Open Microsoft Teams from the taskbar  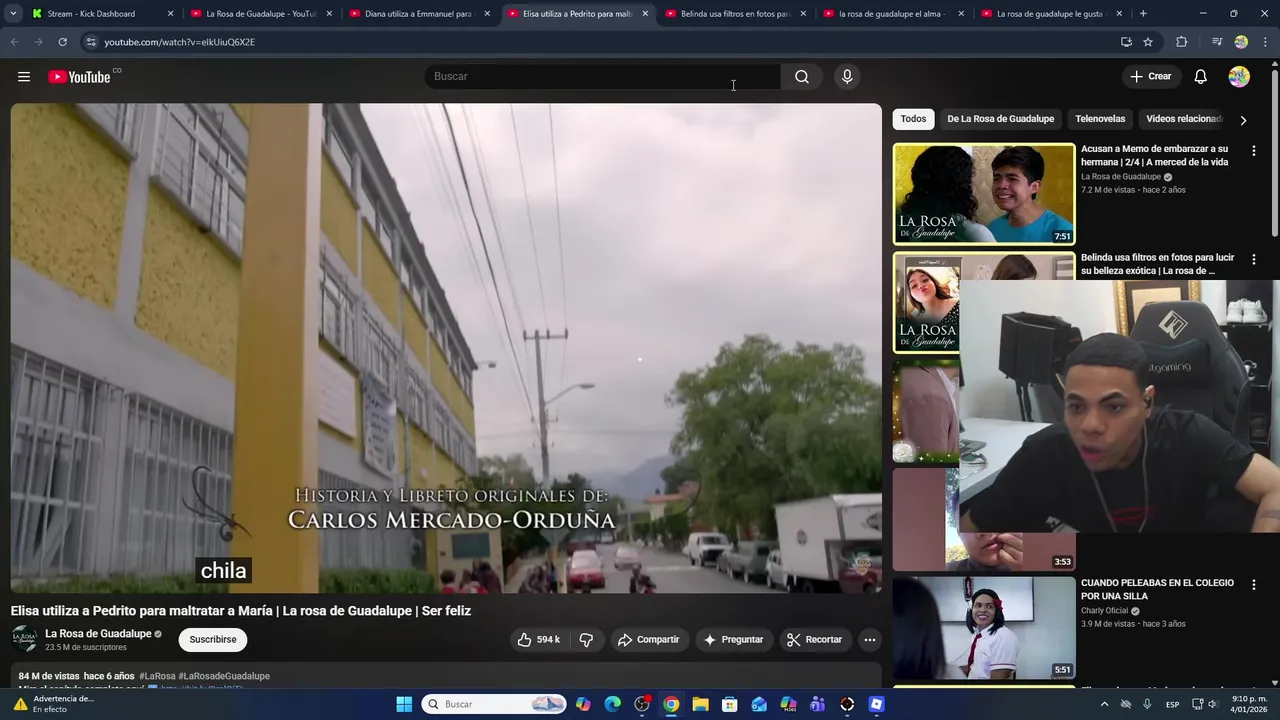[x=817, y=704]
